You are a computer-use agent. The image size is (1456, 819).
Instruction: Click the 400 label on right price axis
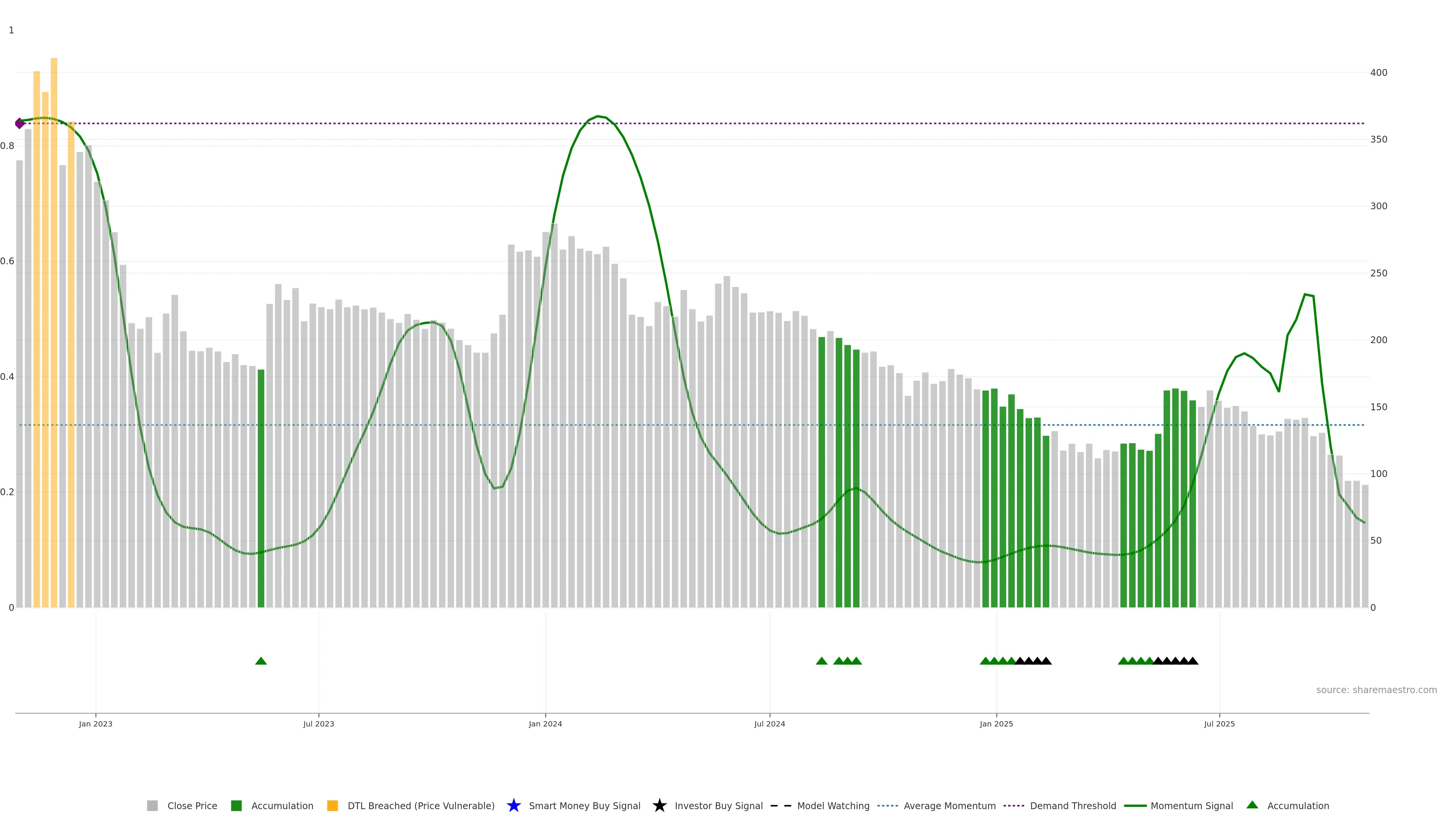1379,72
